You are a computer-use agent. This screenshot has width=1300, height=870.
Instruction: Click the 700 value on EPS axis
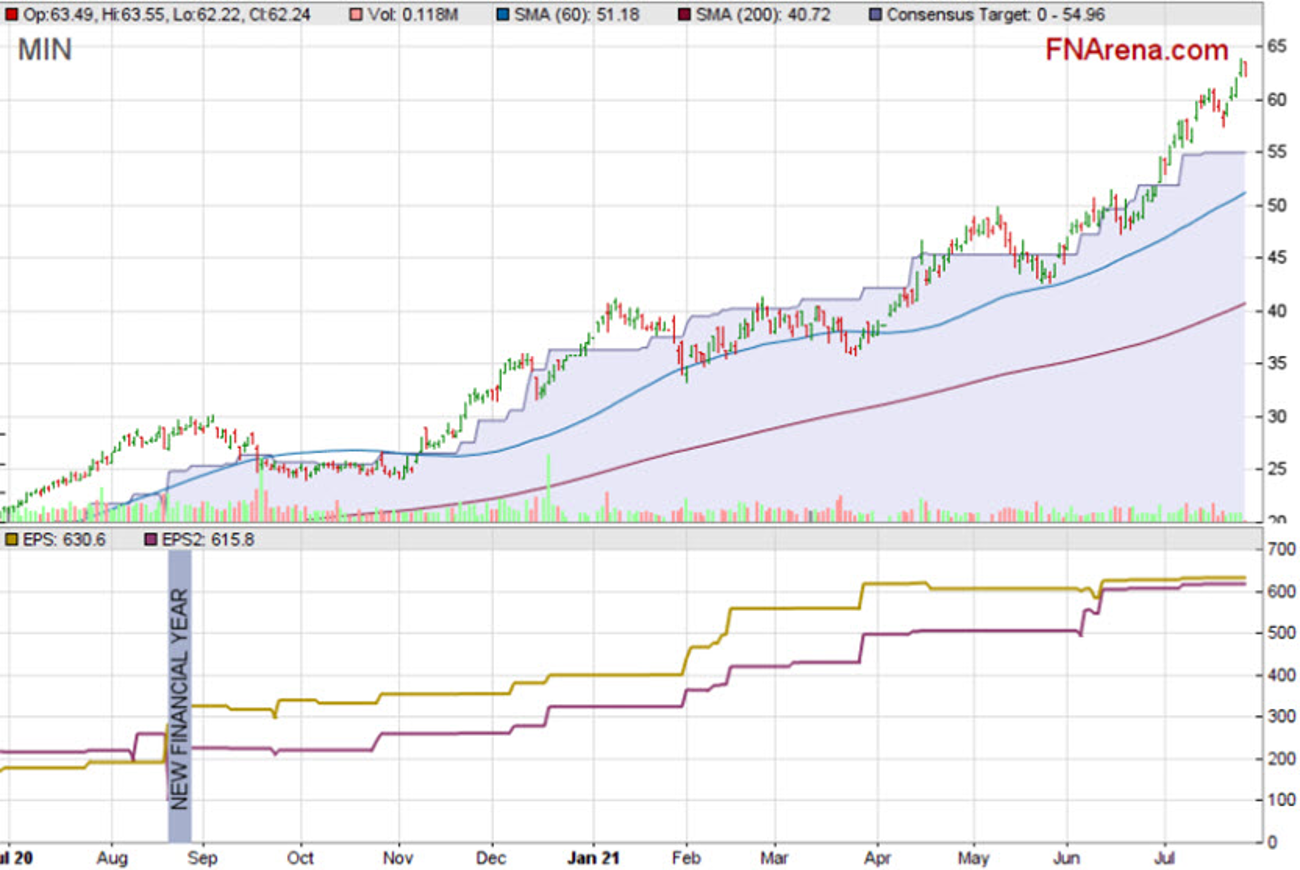(1280, 551)
